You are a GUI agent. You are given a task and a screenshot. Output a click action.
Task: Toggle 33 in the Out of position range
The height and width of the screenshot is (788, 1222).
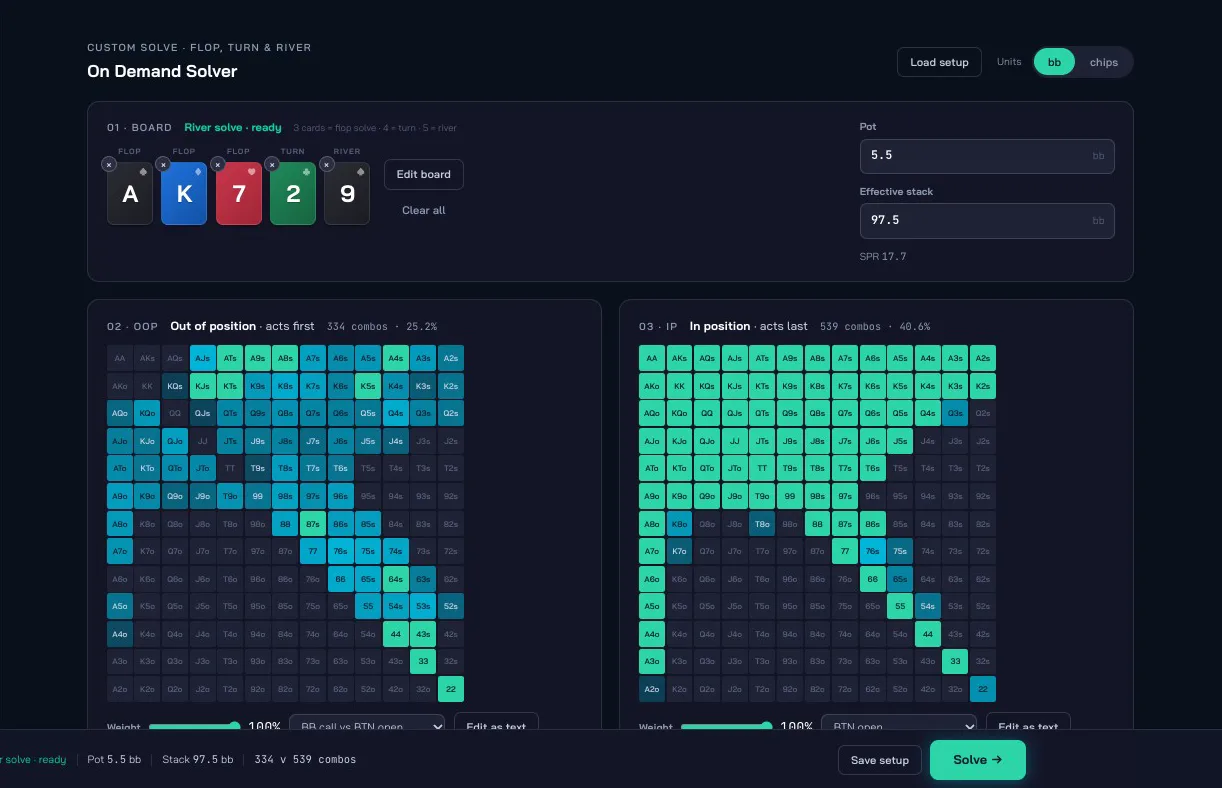click(424, 661)
